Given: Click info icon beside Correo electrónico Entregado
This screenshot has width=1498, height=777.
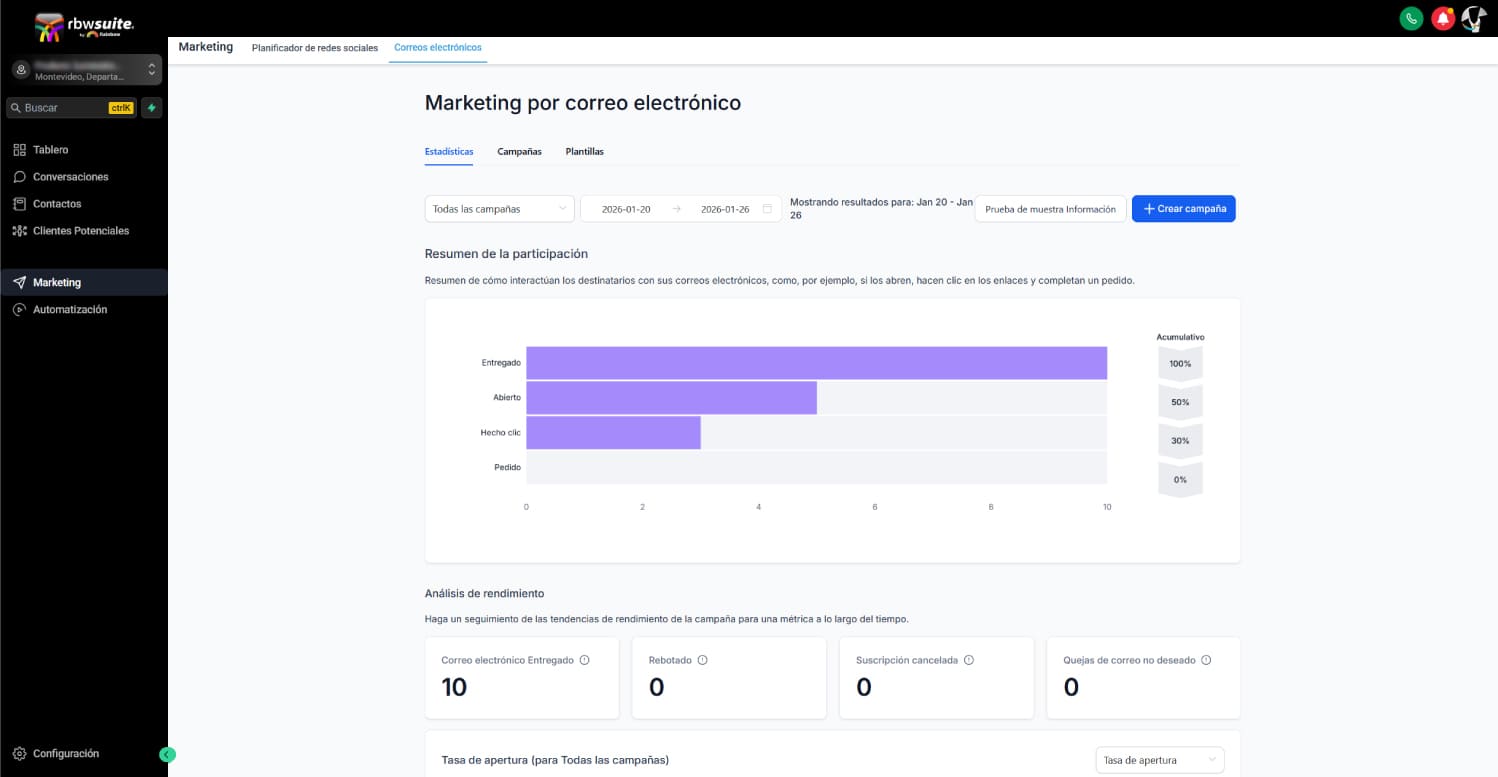Looking at the screenshot, I should point(584,660).
